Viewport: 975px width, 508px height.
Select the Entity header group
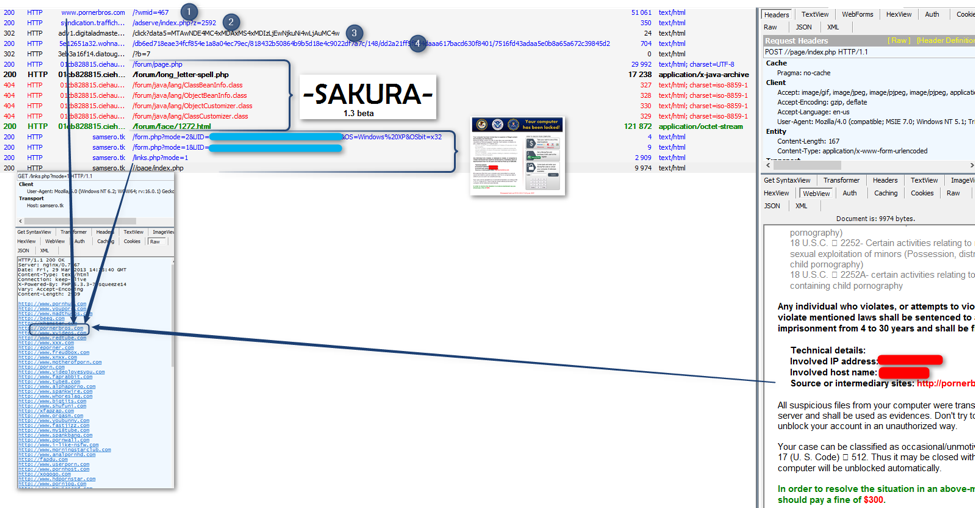tap(776, 131)
